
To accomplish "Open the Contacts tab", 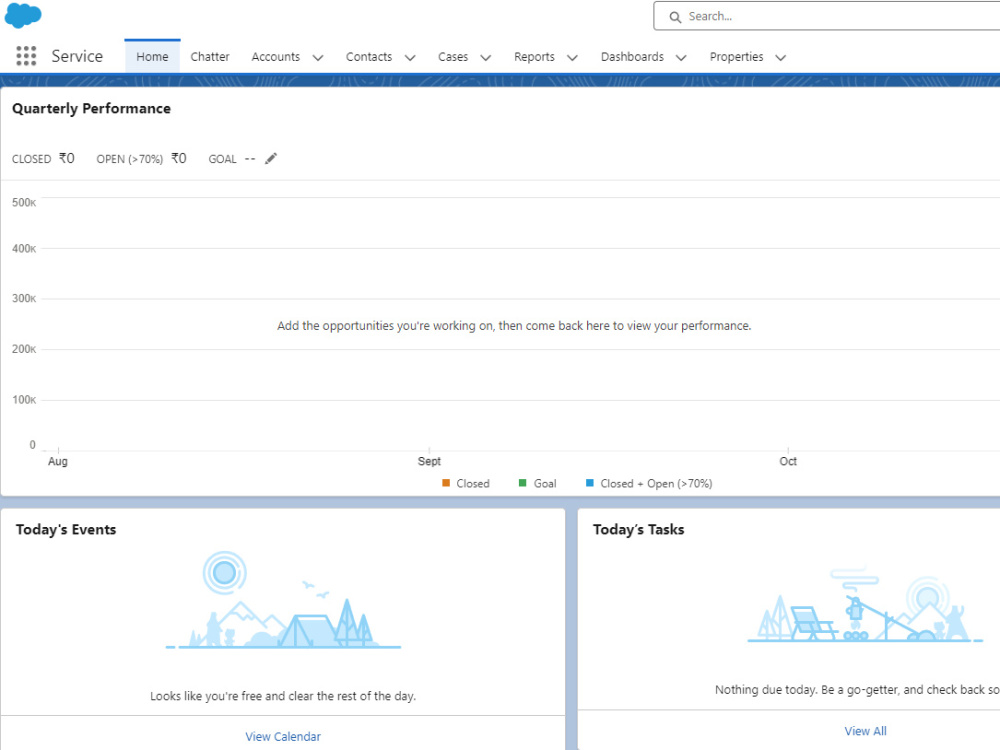I will pyautogui.click(x=369, y=57).
